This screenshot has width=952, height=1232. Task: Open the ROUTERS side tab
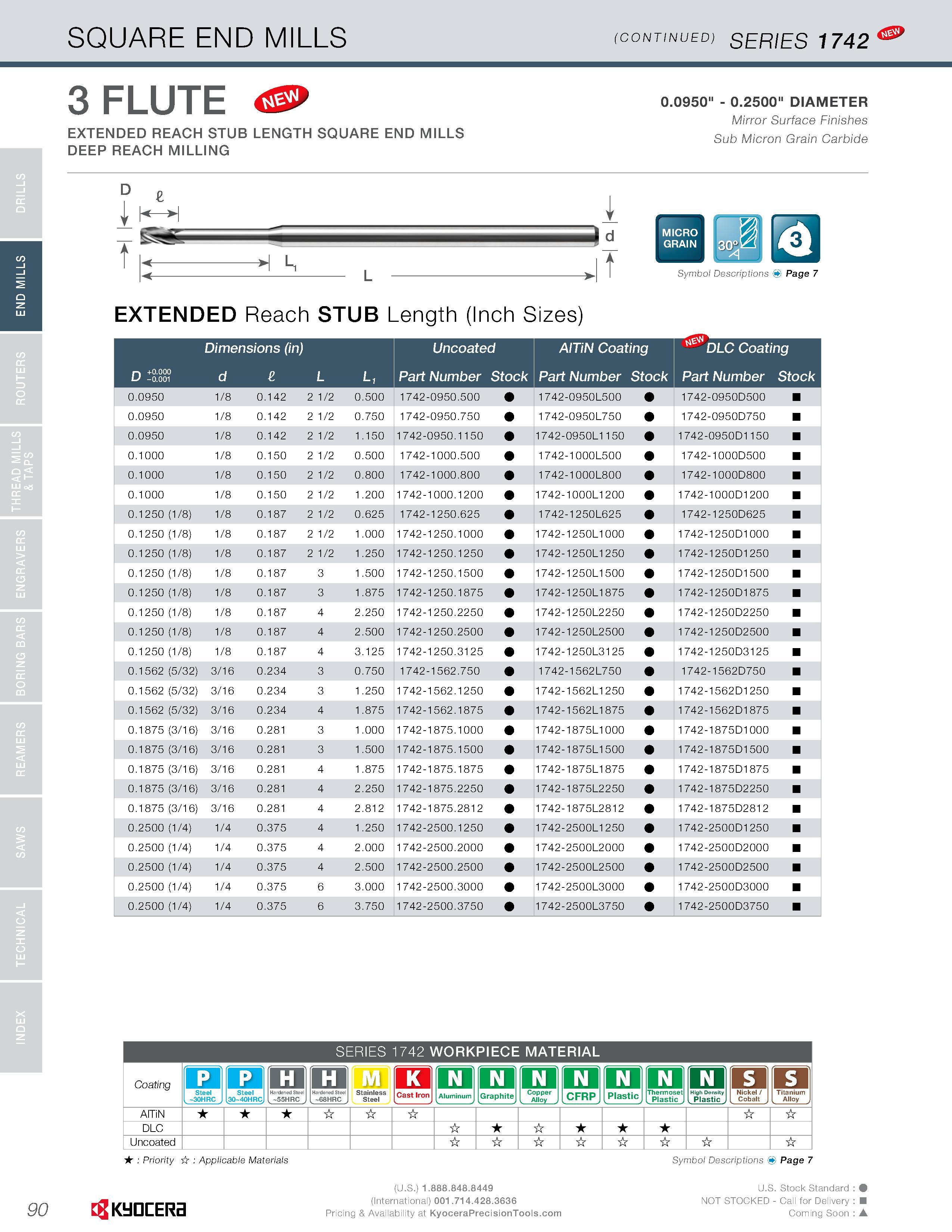click(21, 379)
